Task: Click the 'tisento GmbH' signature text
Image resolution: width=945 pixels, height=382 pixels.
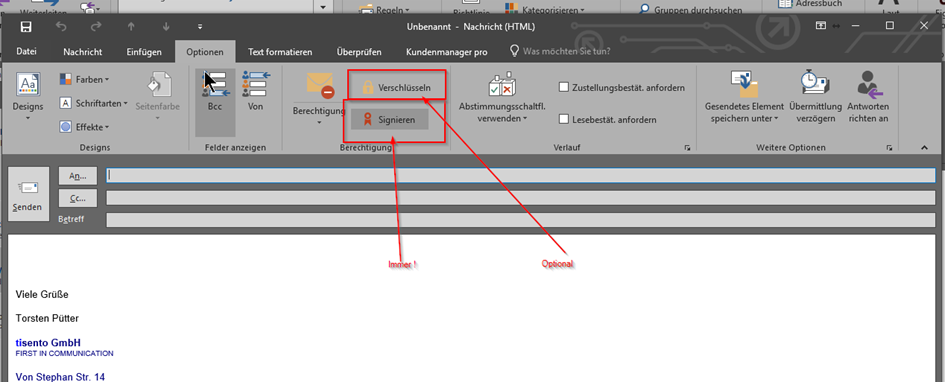Action: pyautogui.click(x=48, y=343)
